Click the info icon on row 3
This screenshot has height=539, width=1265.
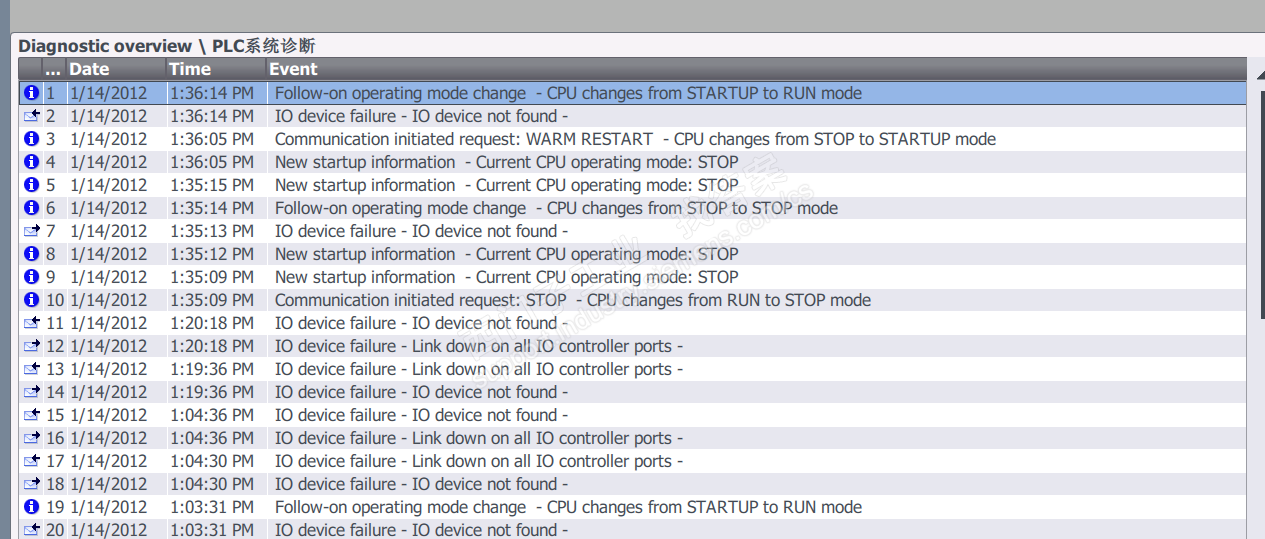click(31, 139)
